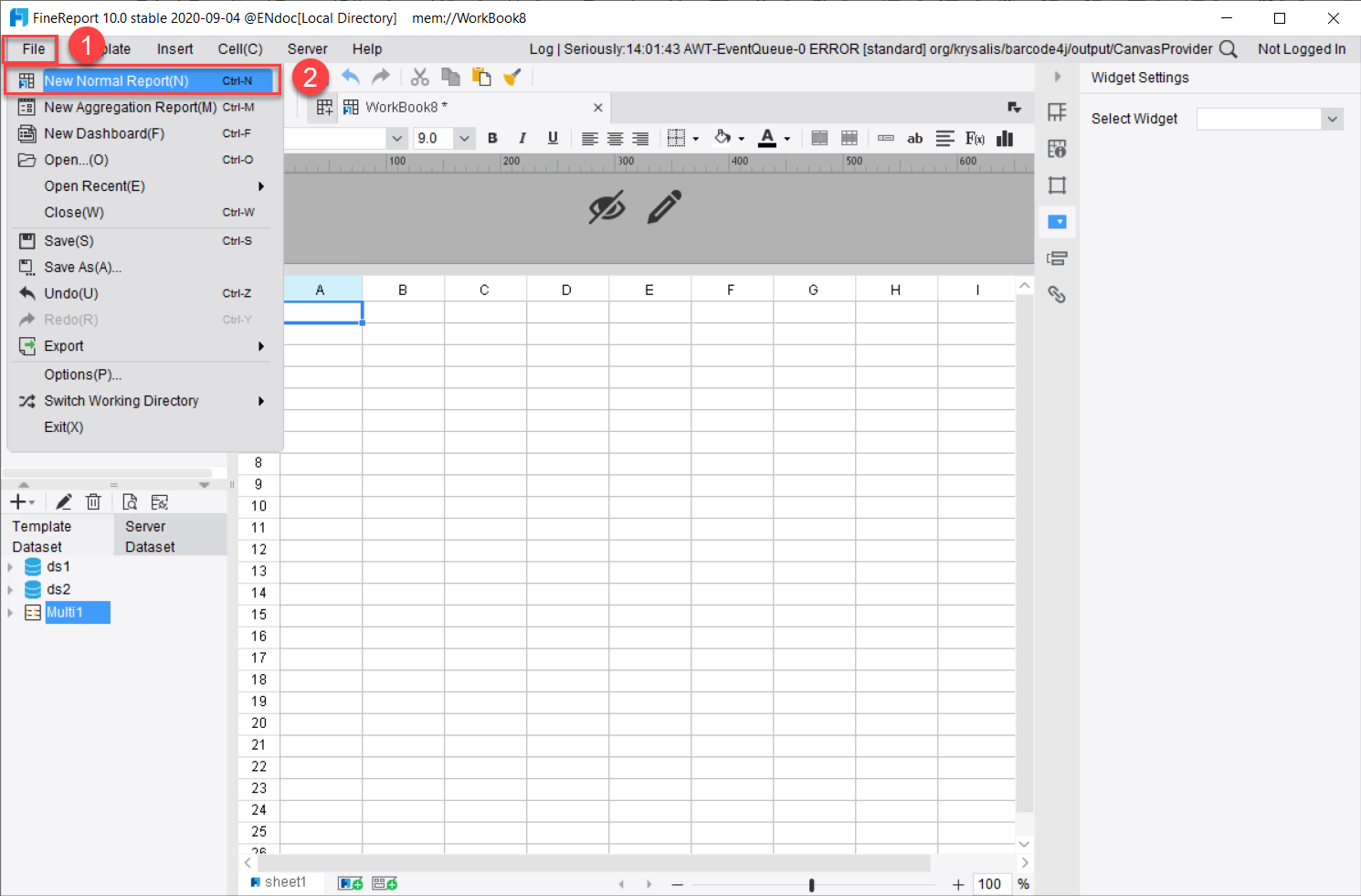
Task: Click Save As in File menu
Action: (x=142, y=267)
